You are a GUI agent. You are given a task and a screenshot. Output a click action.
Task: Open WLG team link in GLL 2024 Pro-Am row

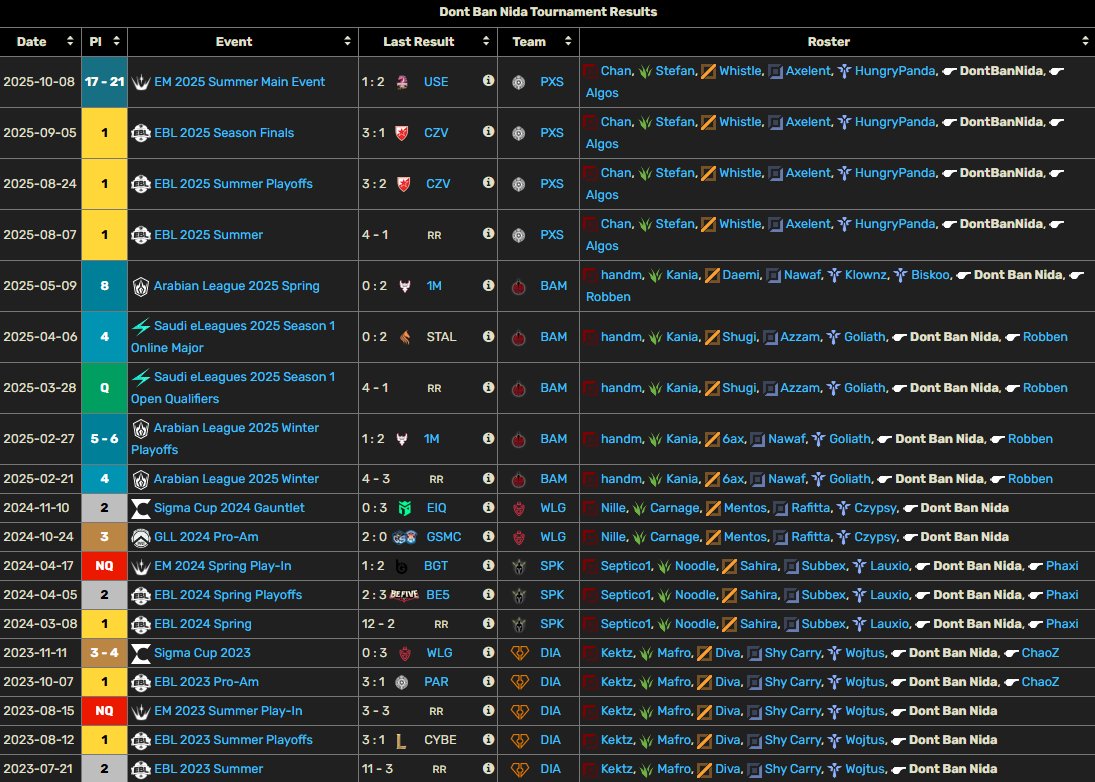pyautogui.click(x=553, y=537)
